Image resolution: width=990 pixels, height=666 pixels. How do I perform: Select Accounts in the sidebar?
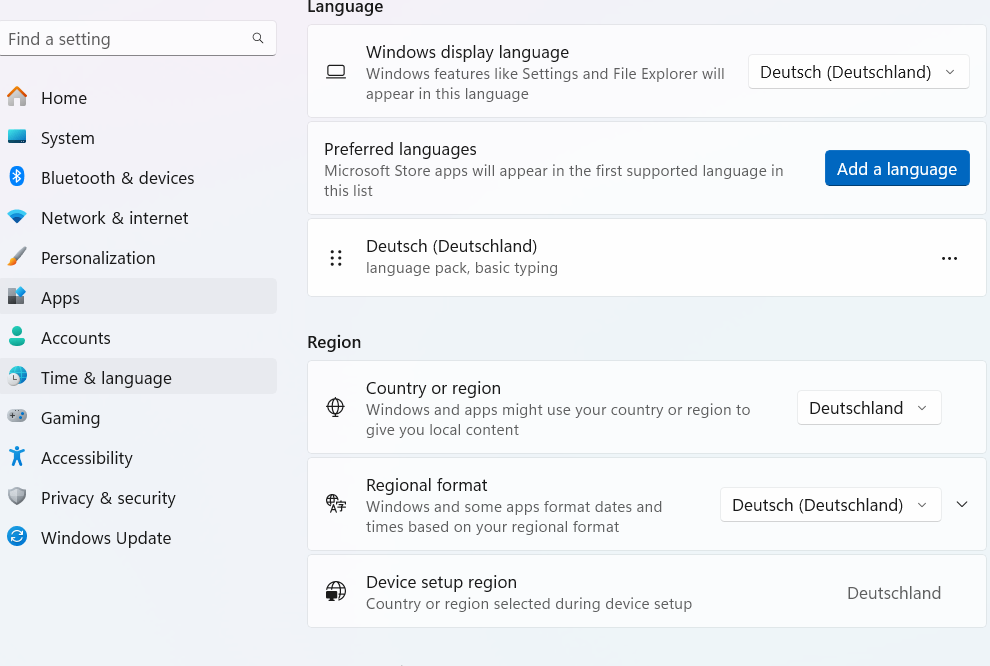click(x=76, y=338)
